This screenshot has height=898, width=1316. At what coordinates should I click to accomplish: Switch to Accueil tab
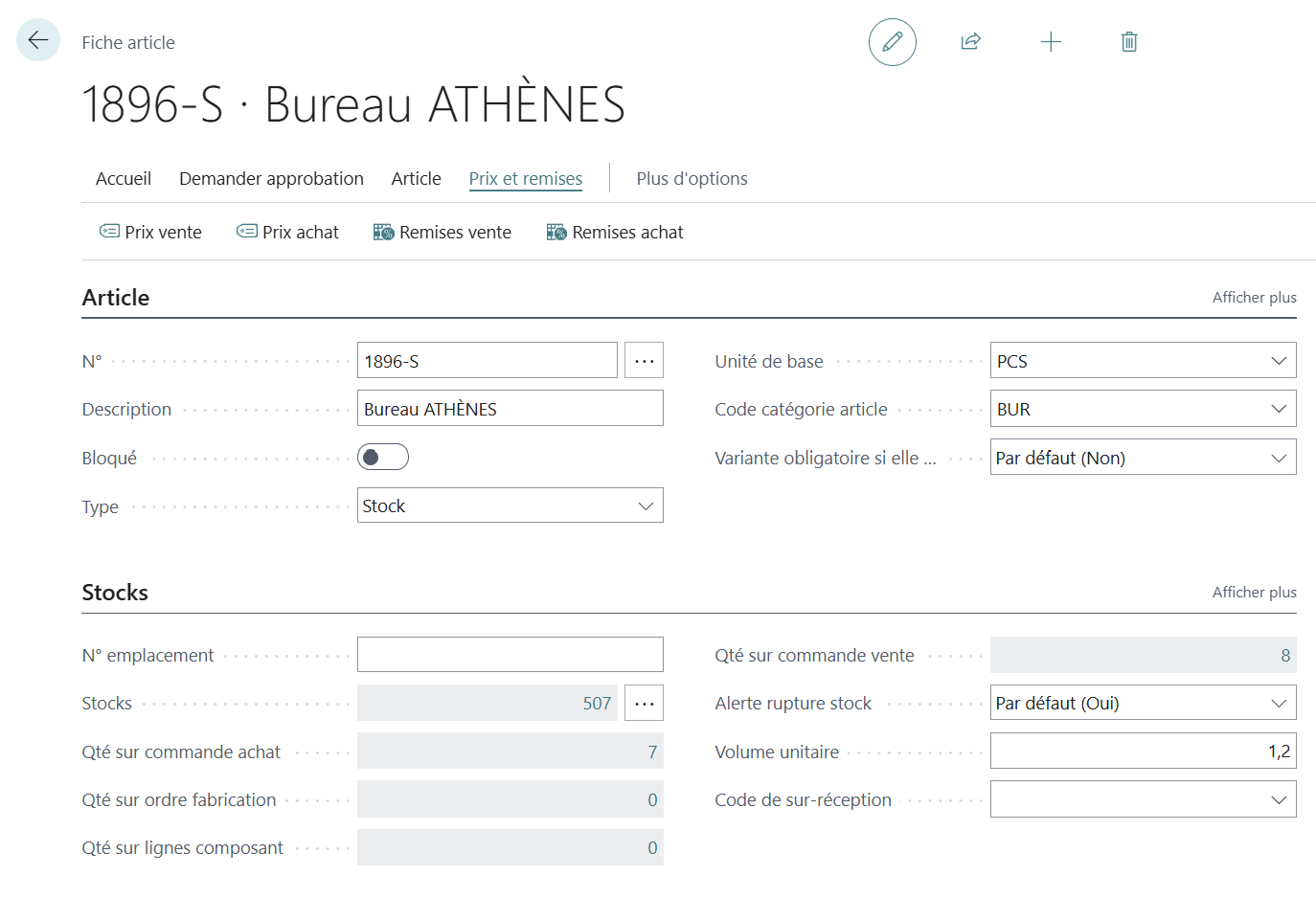(x=124, y=178)
